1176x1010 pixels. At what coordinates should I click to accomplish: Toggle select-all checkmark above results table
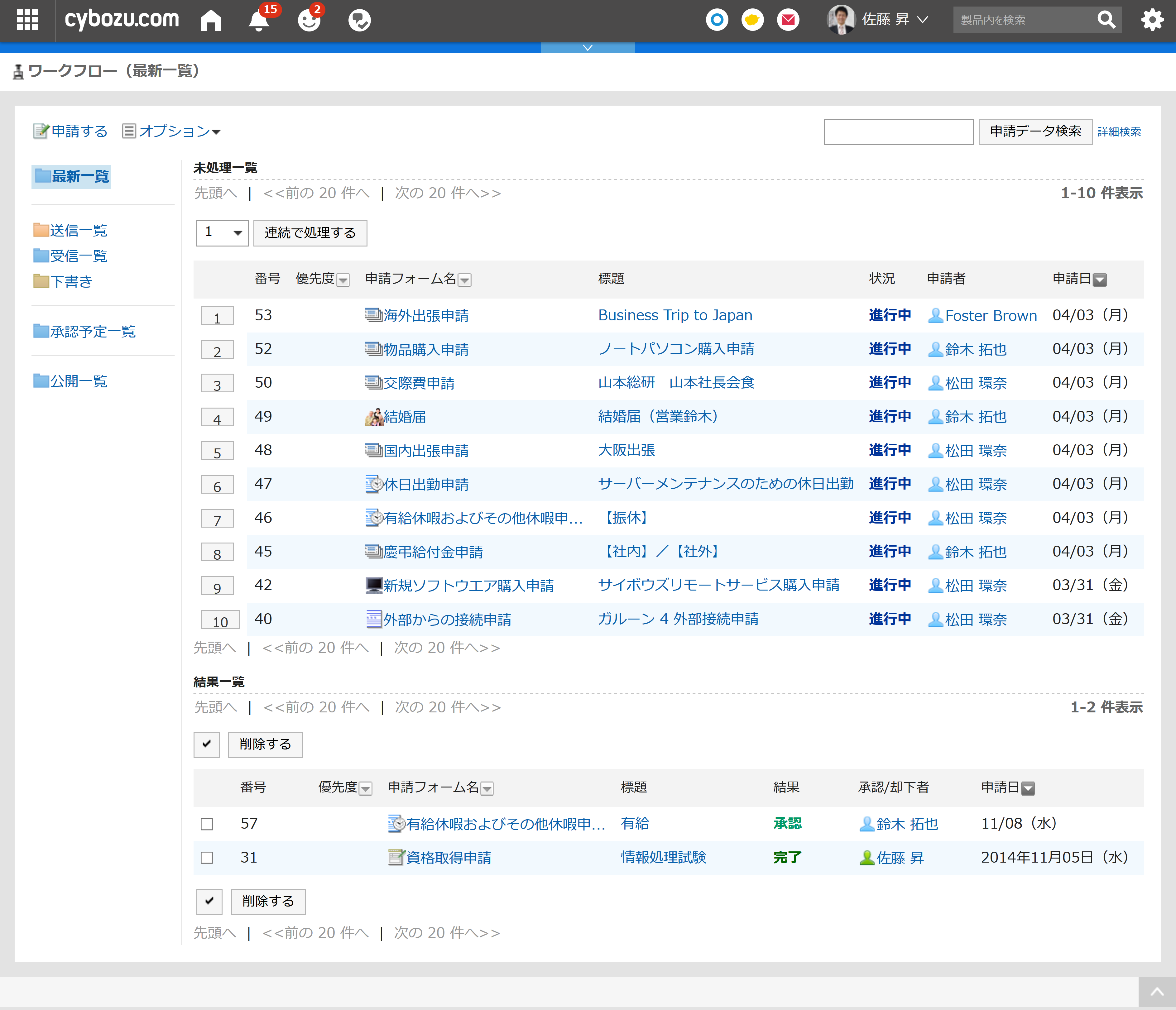click(207, 744)
